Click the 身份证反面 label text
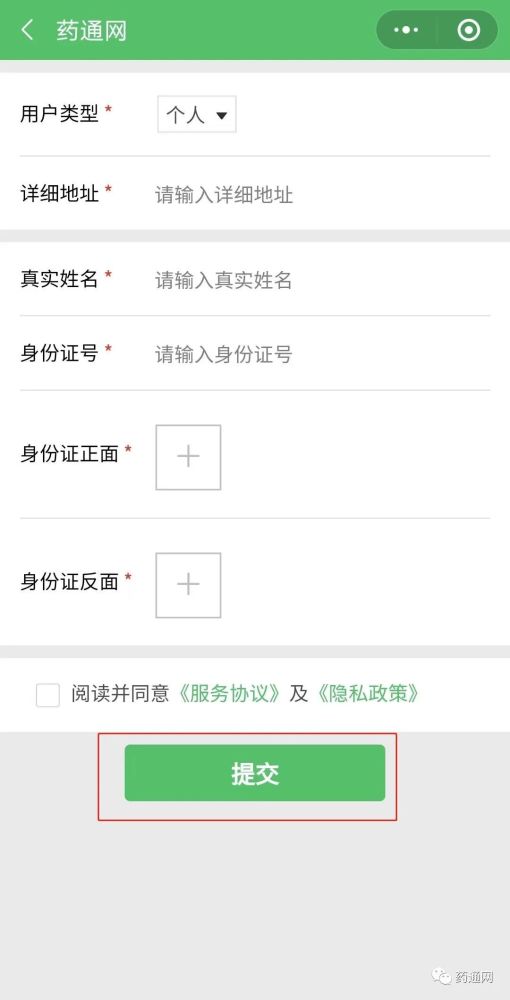Screen dimensions: 510x1000 [69, 582]
